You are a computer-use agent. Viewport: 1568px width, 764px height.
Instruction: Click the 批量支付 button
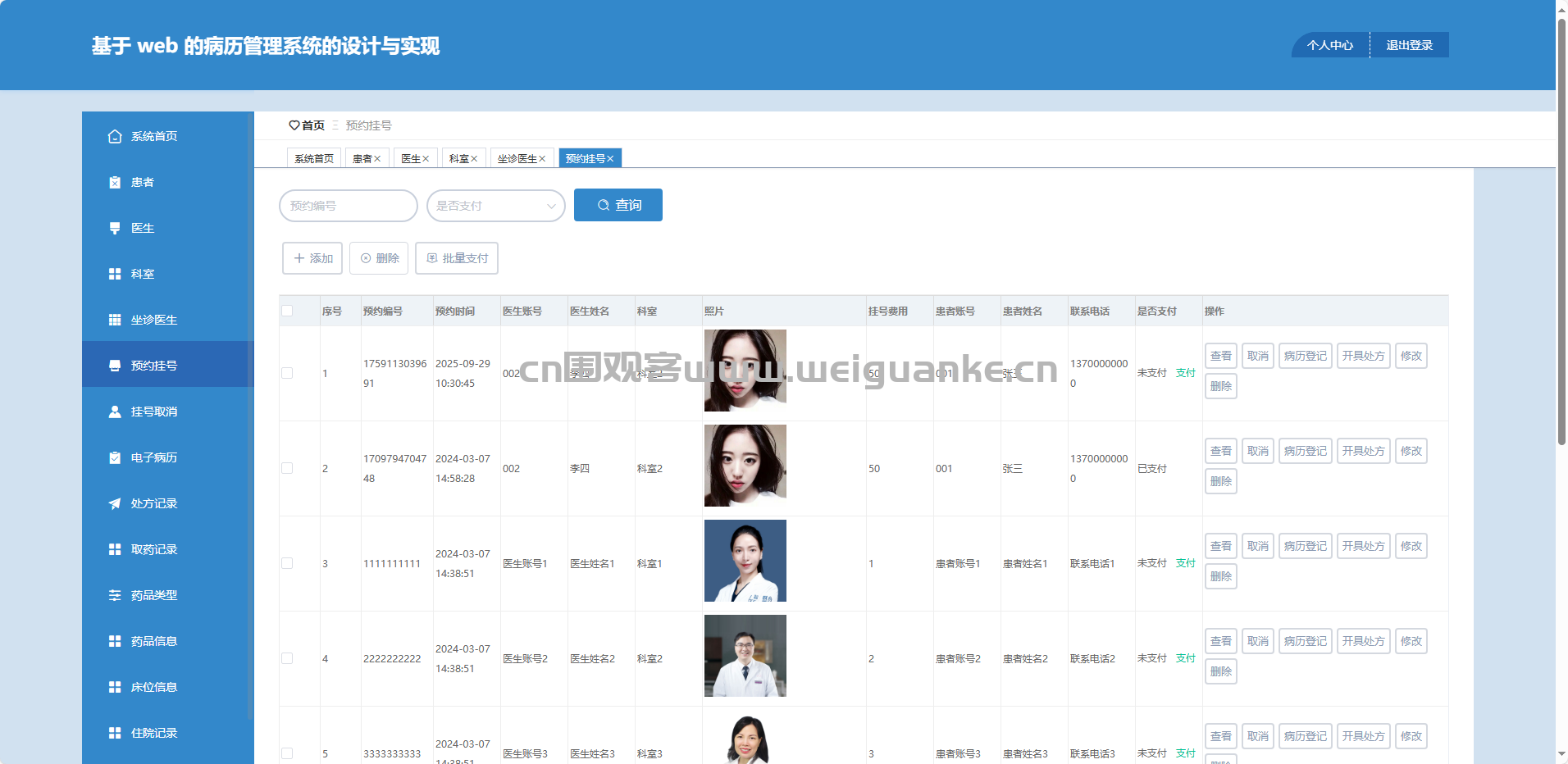click(x=457, y=258)
